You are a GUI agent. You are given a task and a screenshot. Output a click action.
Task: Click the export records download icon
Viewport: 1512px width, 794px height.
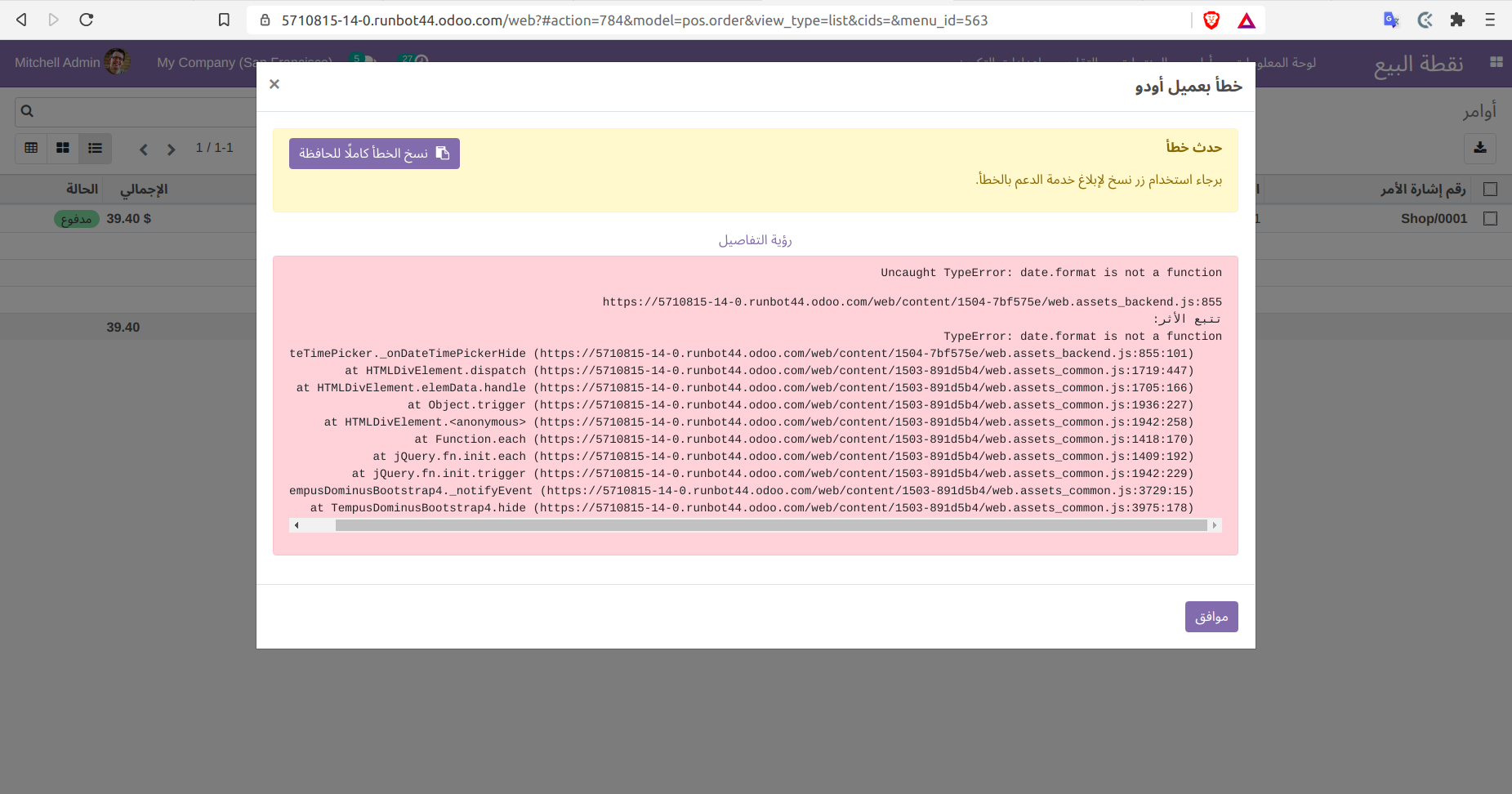point(1480,149)
